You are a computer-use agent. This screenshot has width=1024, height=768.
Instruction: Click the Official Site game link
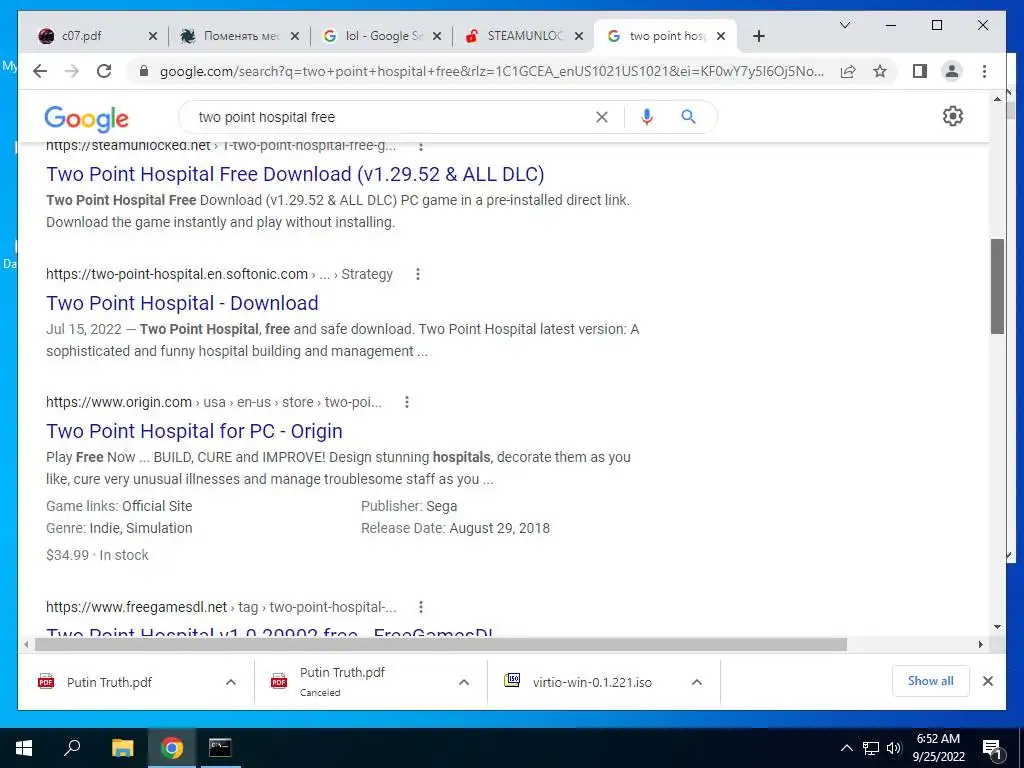click(x=157, y=506)
